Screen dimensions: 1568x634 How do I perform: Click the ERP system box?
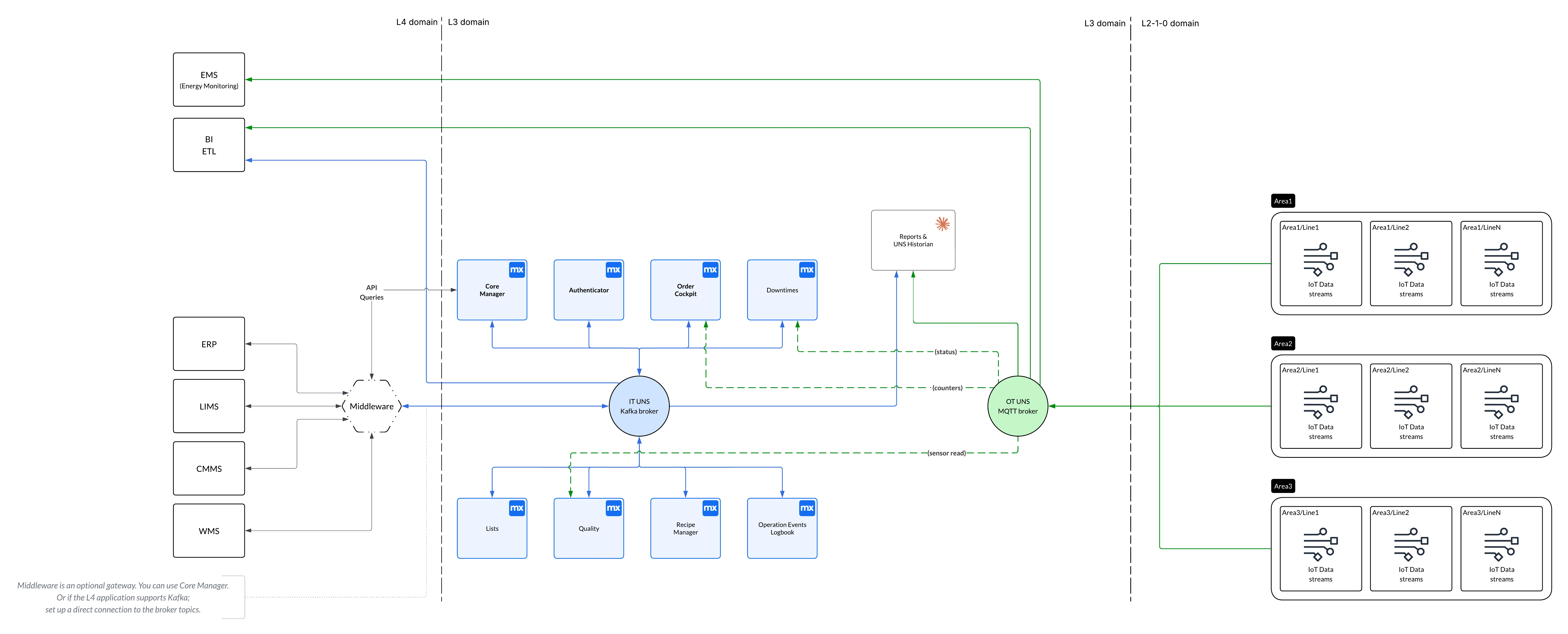(209, 344)
